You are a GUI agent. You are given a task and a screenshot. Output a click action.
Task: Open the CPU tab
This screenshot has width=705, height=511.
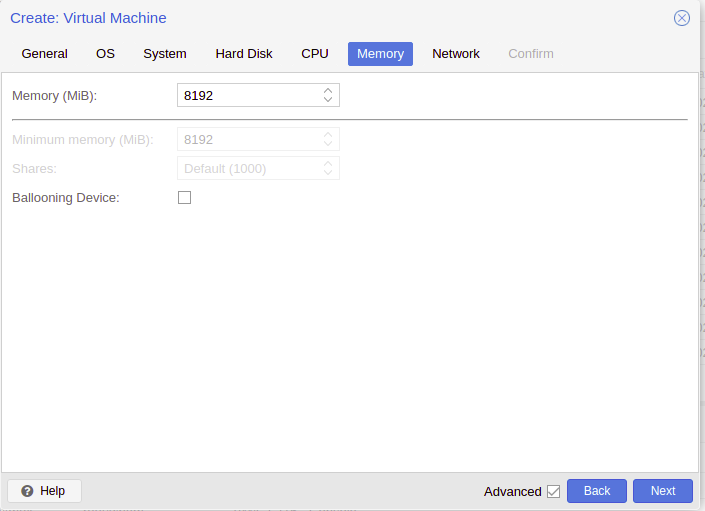pyautogui.click(x=315, y=54)
